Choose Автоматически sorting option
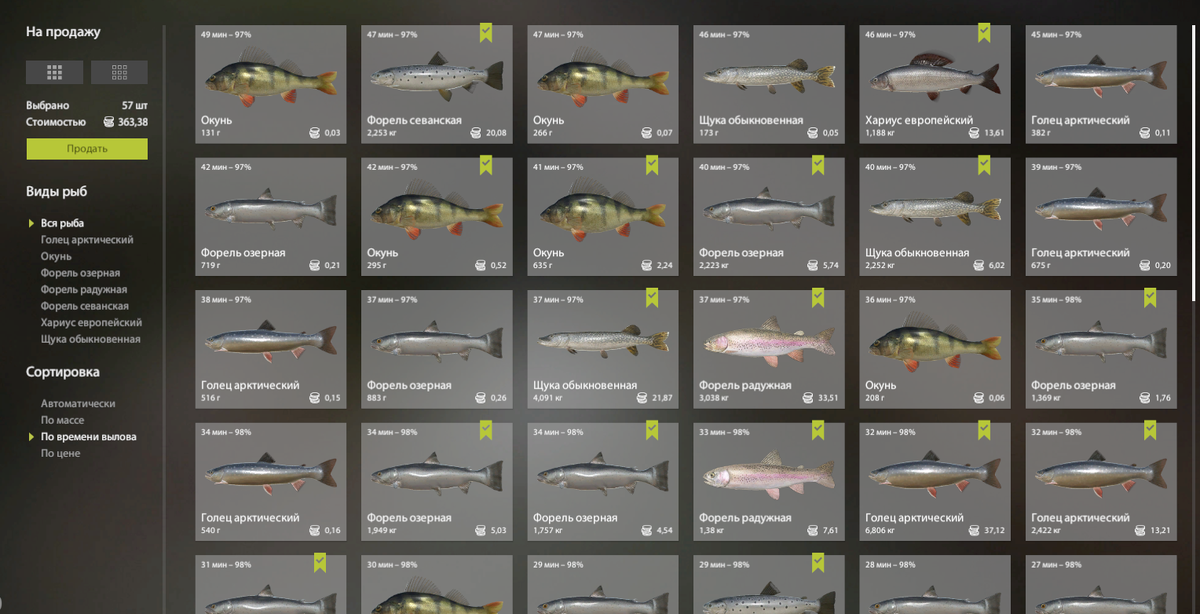This screenshot has width=1200, height=614. click(78, 404)
